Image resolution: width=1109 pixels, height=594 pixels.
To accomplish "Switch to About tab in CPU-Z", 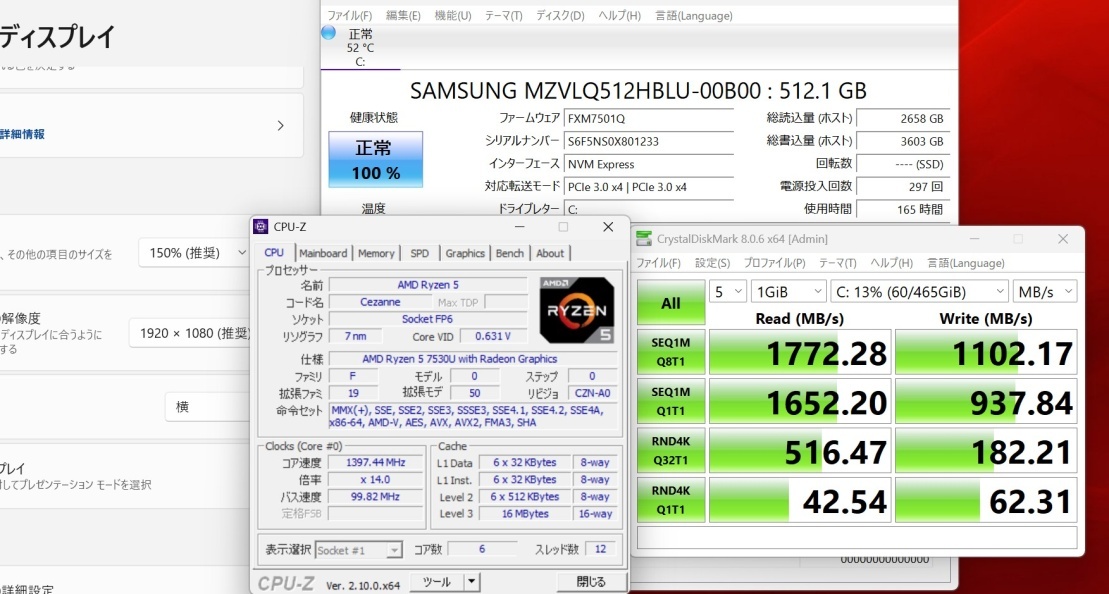I will 550,253.
